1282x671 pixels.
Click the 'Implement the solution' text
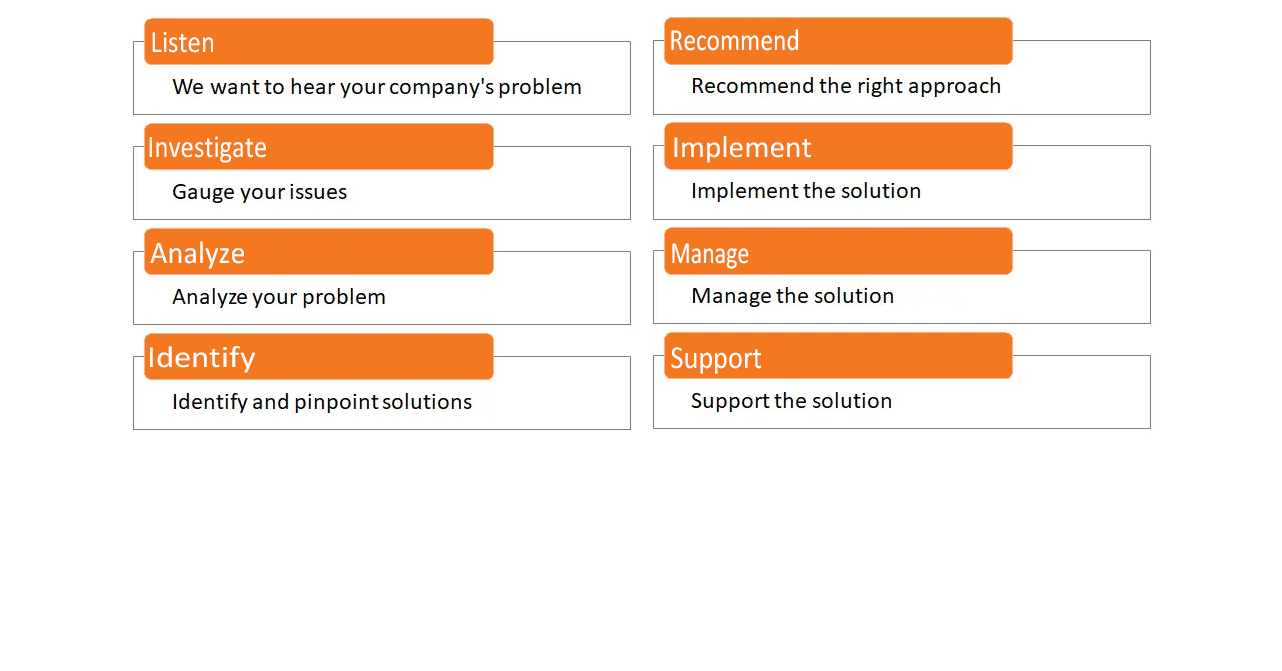(x=806, y=191)
